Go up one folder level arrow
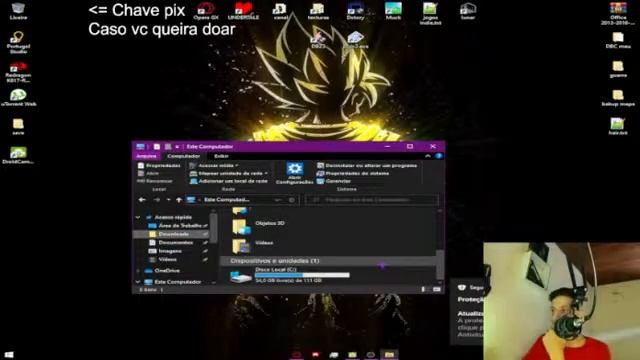The height and width of the screenshot is (360, 640). [x=179, y=200]
